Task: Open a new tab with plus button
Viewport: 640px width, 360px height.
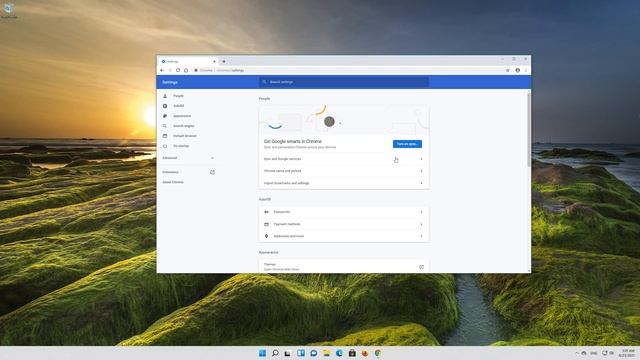Action: [x=224, y=61]
